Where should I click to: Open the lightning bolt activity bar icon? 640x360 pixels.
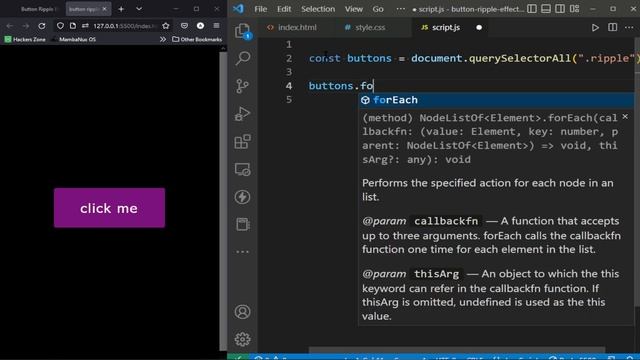(242, 197)
